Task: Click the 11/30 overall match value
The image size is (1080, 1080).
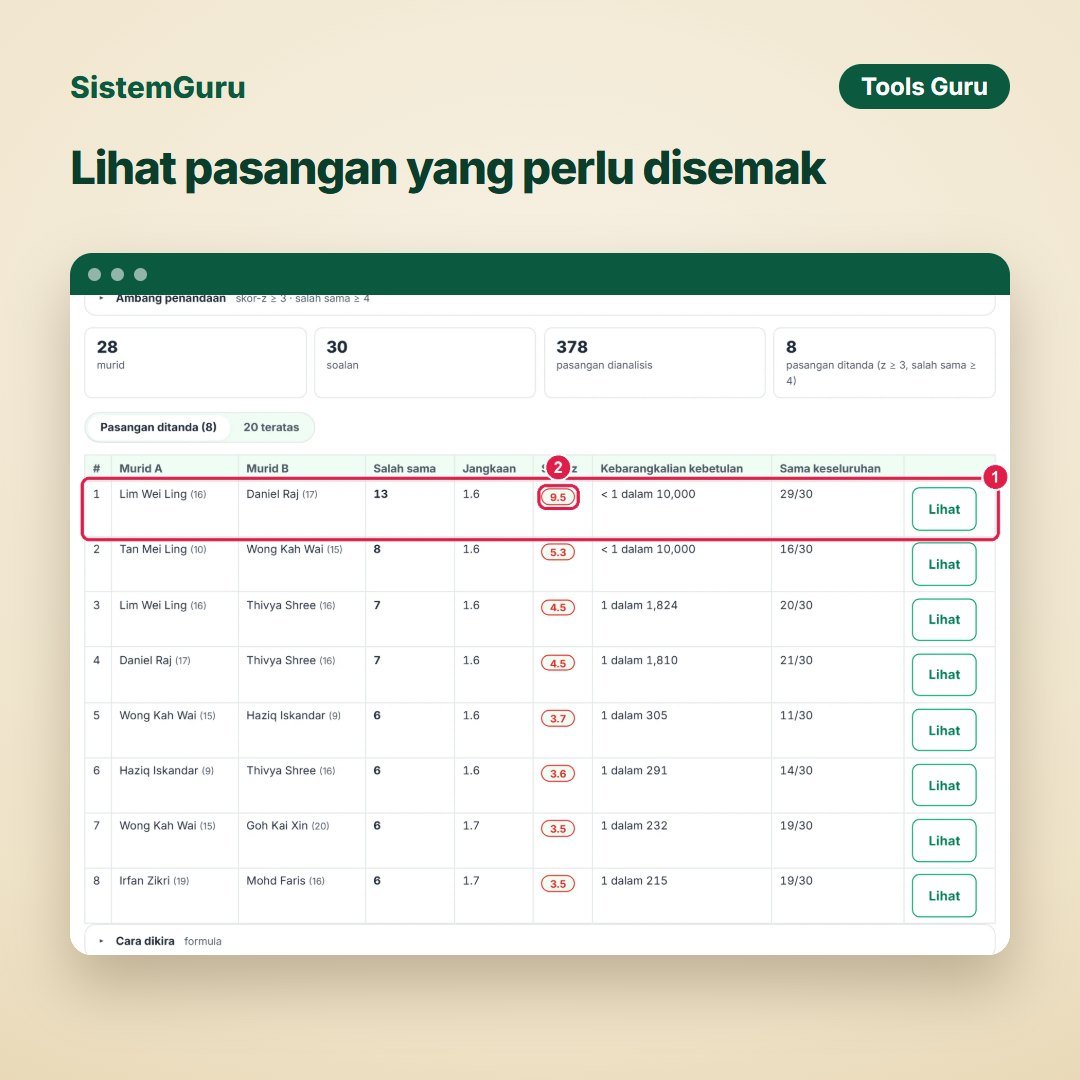Action: [796, 715]
